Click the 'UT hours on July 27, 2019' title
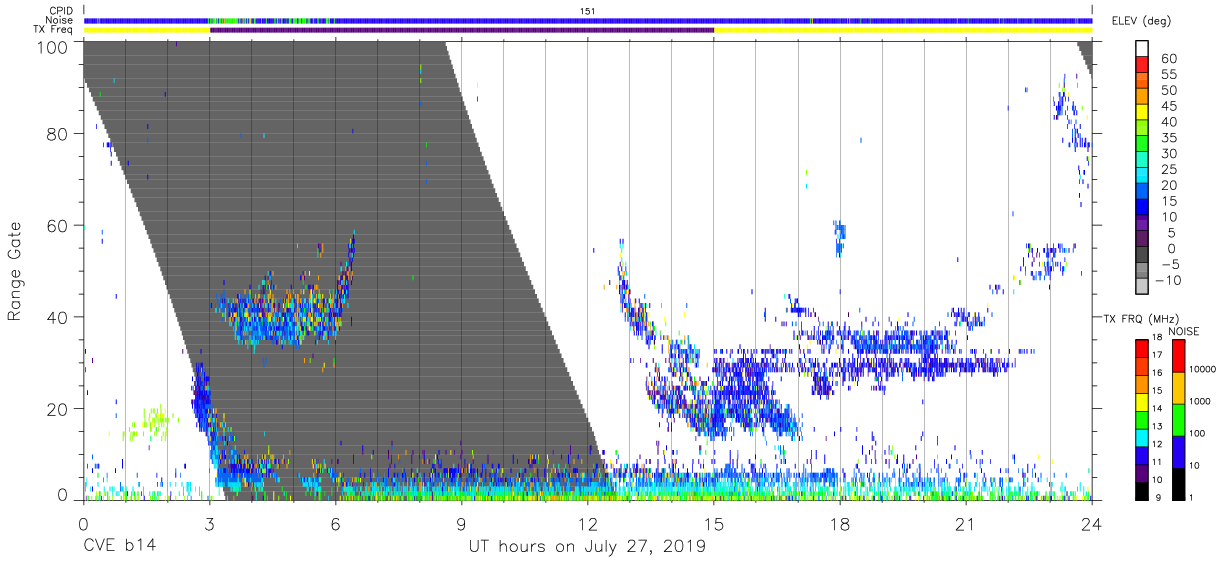Viewport: 1228px width, 567px height. coord(587,546)
